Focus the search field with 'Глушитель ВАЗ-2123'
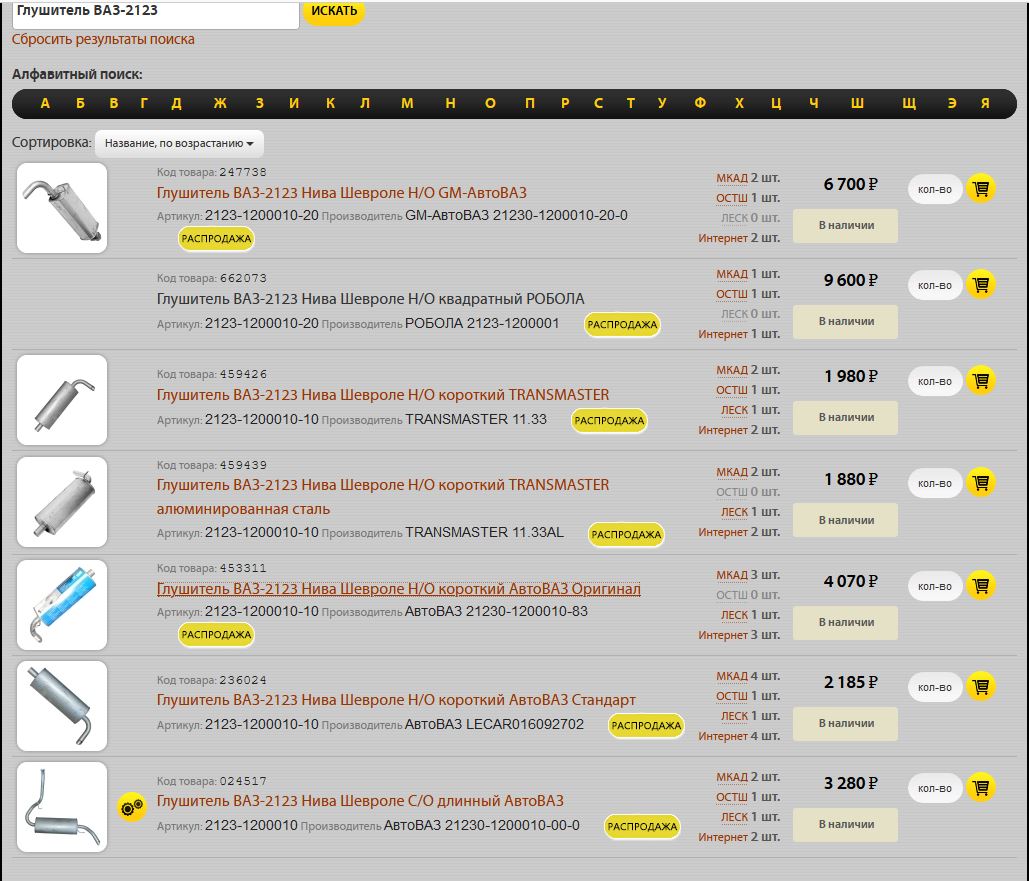1029x881 pixels. (156, 13)
